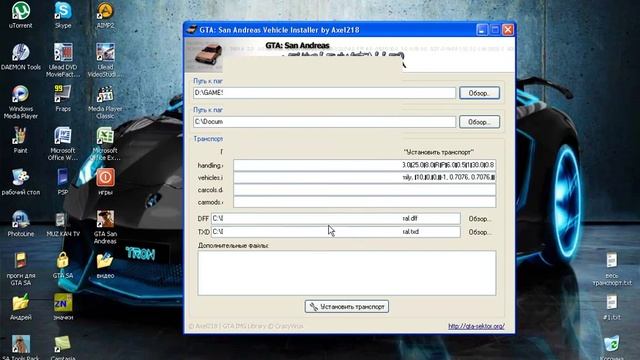Select the игры desktop icon
Viewport: 640px width, 360px height.
pyautogui.click(x=105, y=182)
